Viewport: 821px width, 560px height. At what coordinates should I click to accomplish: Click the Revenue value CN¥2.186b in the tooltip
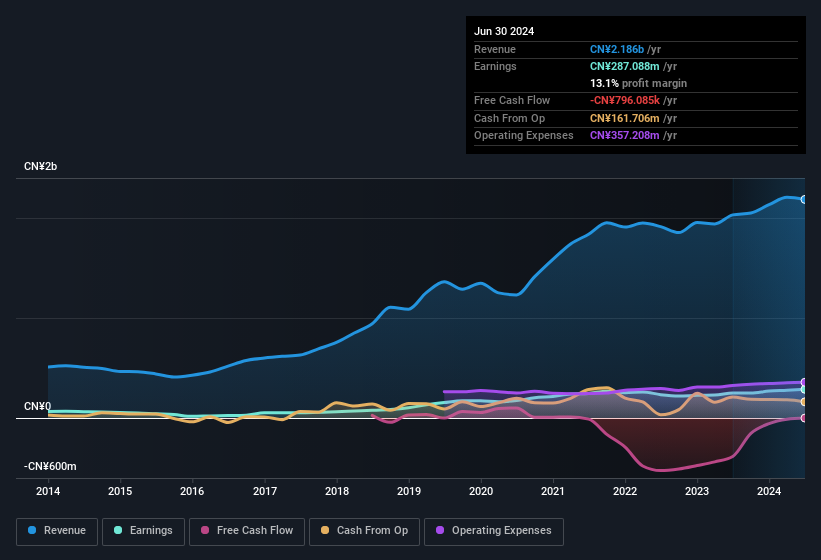[x=617, y=49]
